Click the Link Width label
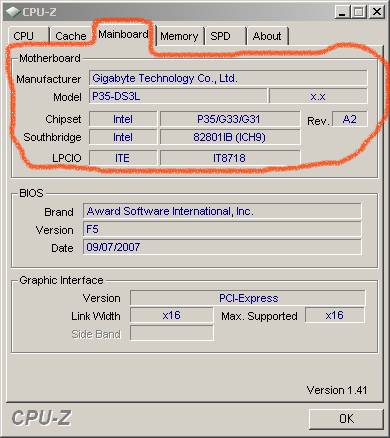 click(x=96, y=316)
